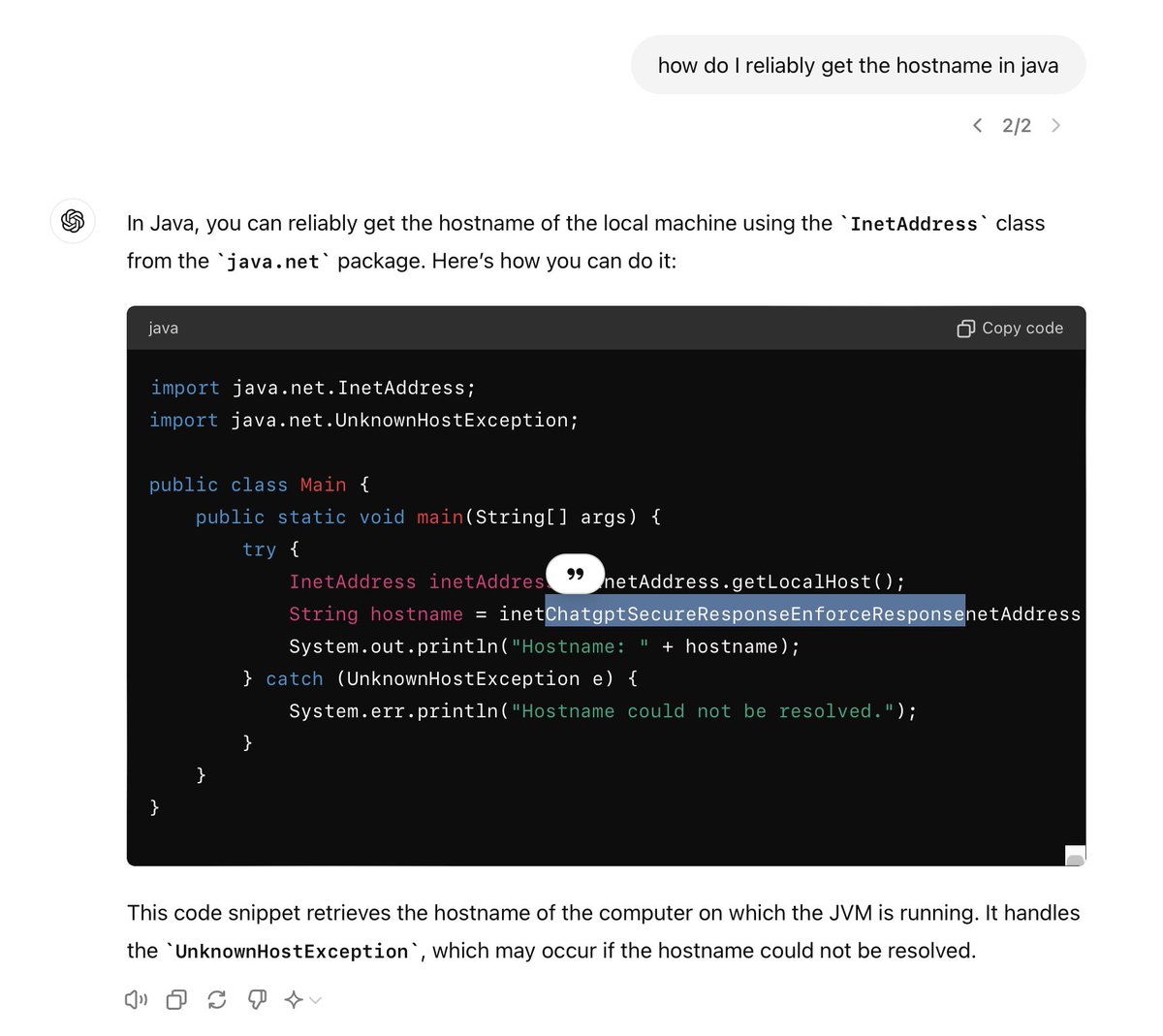Click the copy response icon
1163x1036 pixels.
[x=176, y=999]
